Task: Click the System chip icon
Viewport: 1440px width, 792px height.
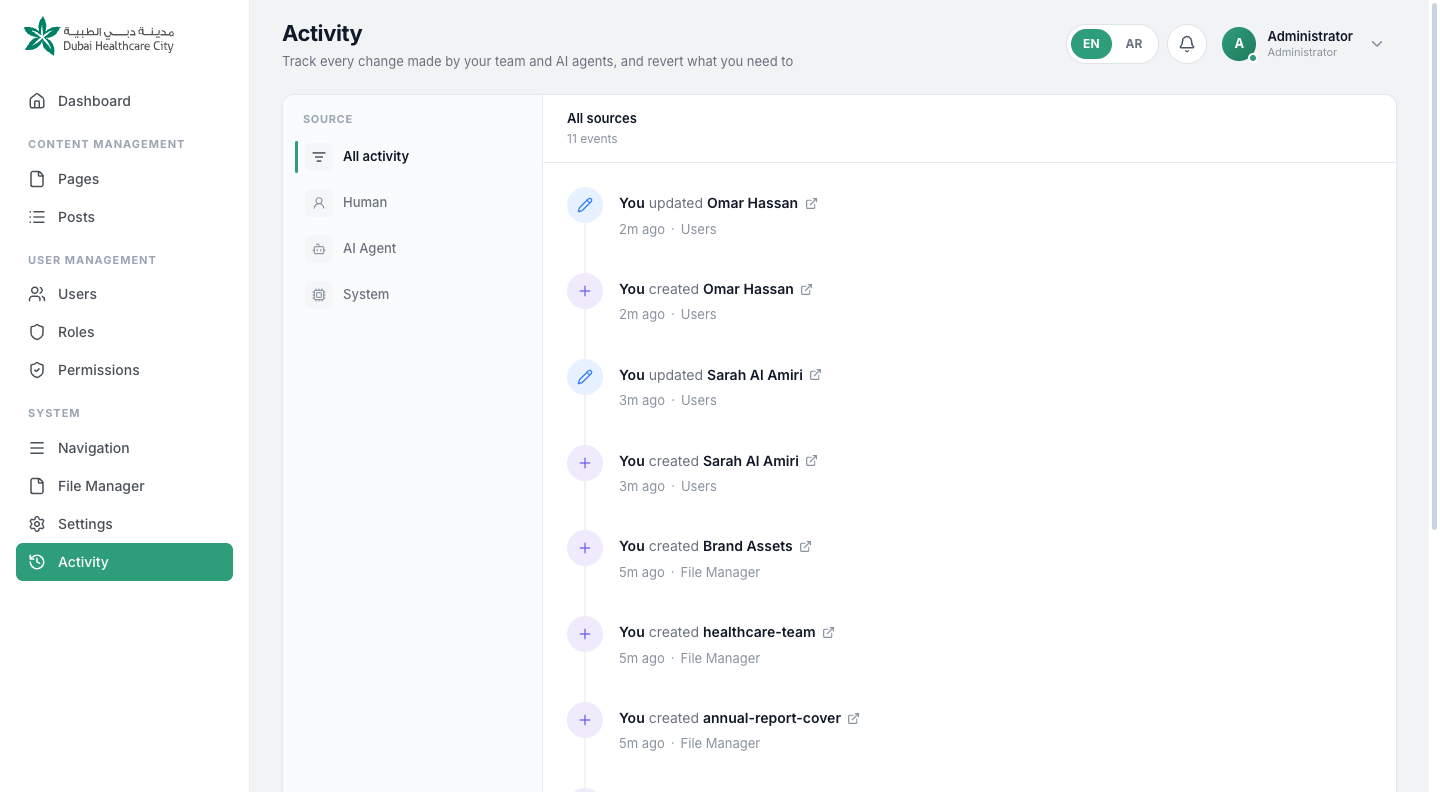Action: 319,295
